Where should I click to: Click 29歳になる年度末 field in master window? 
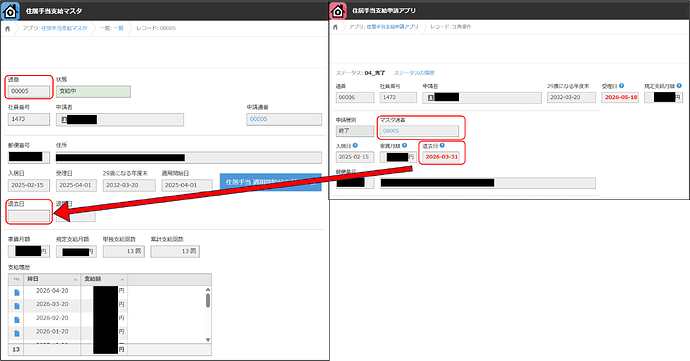[129, 185]
